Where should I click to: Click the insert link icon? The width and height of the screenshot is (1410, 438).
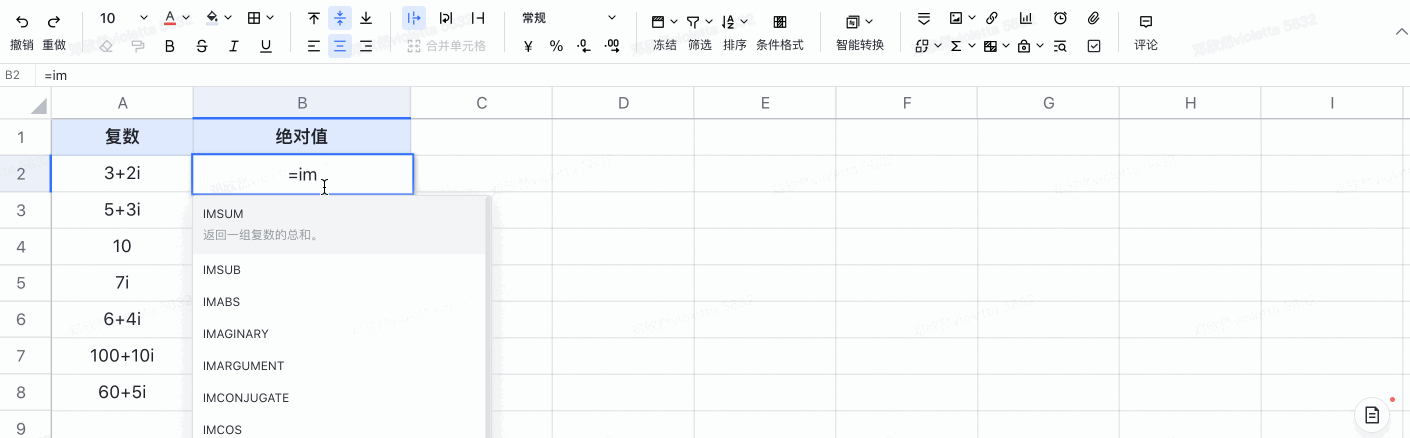(992, 18)
